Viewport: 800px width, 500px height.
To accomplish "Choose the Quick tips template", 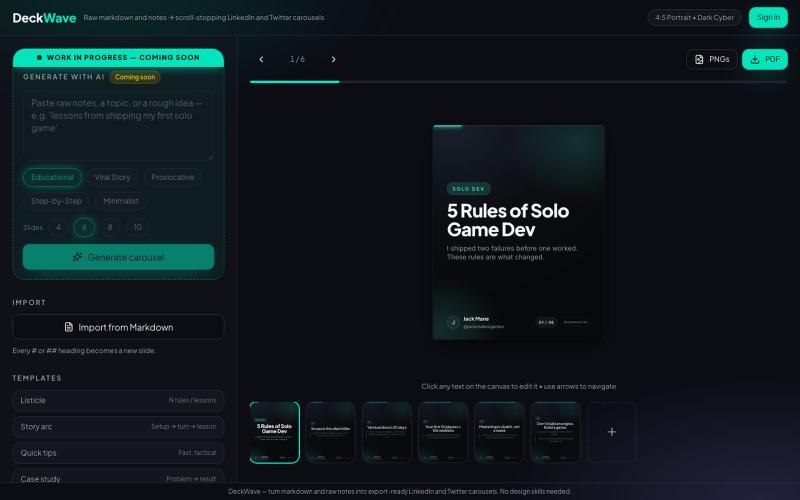I will [118, 453].
